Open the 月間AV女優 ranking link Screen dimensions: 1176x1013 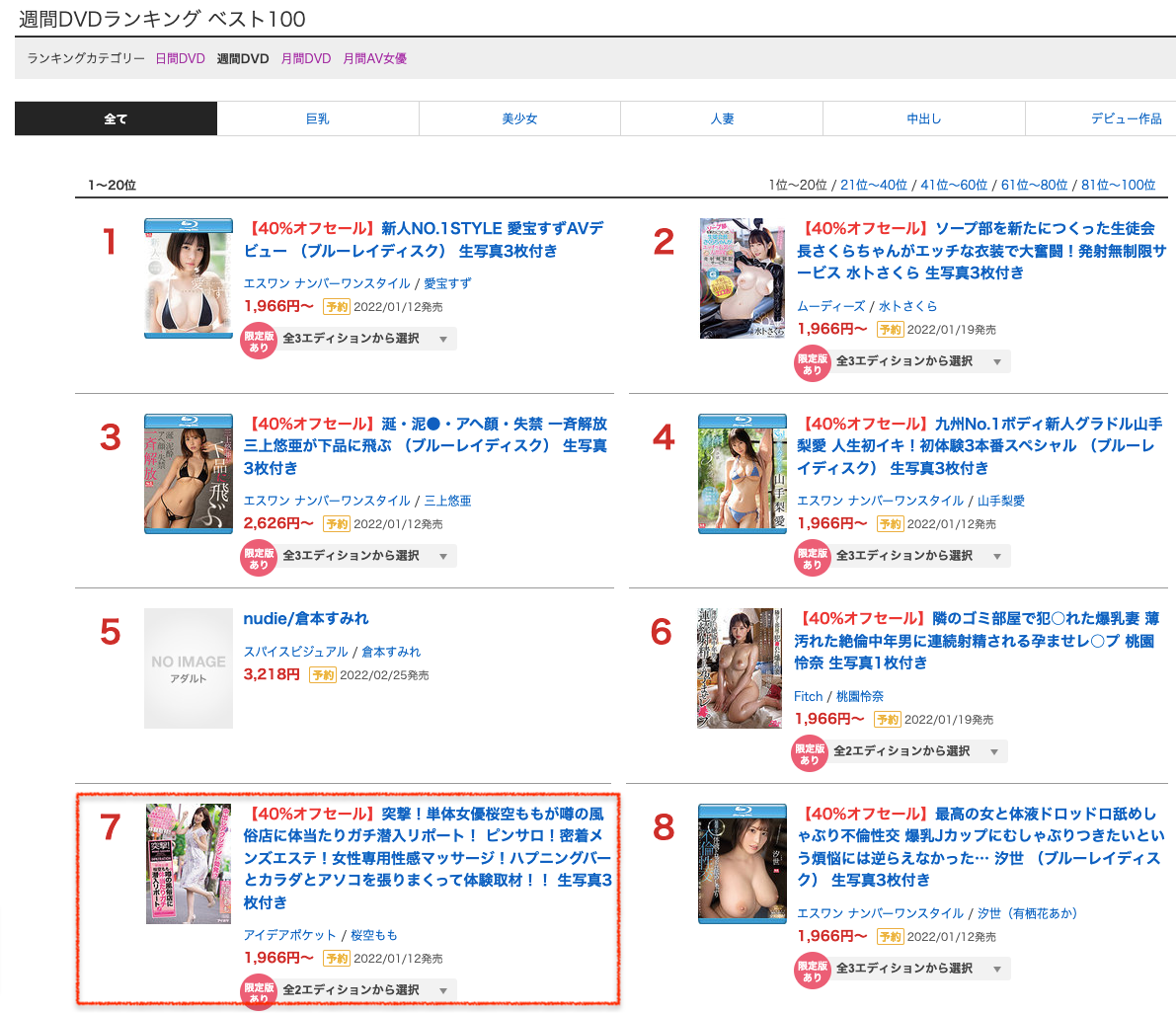(x=374, y=58)
